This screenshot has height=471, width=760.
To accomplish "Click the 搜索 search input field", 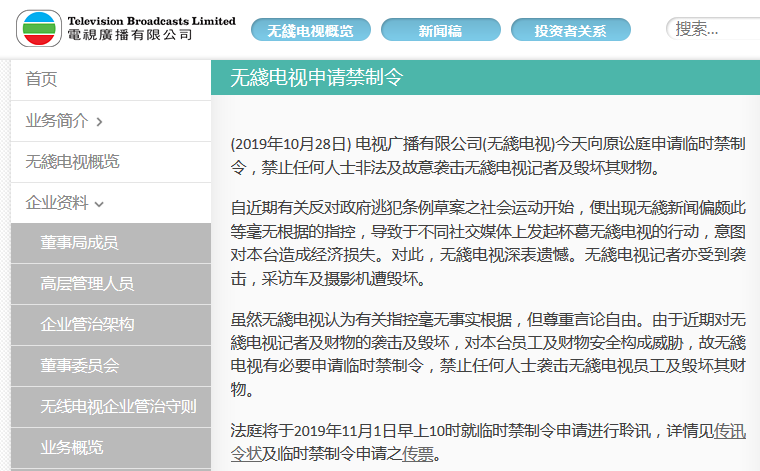I will 713,29.
